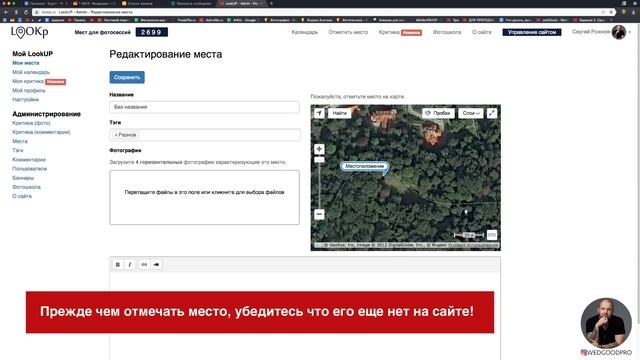Click Сергей Рожнов user name
Image resolution: width=640 pixels, height=360 pixels.
click(591, 32)
